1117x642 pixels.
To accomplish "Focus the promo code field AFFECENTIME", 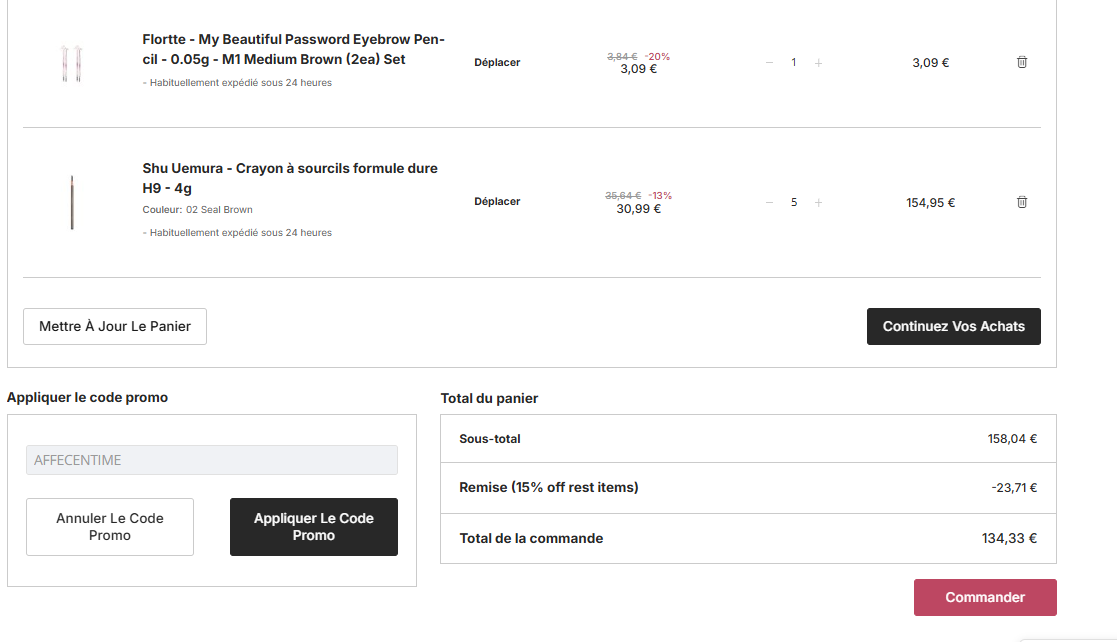I will 212,460.
